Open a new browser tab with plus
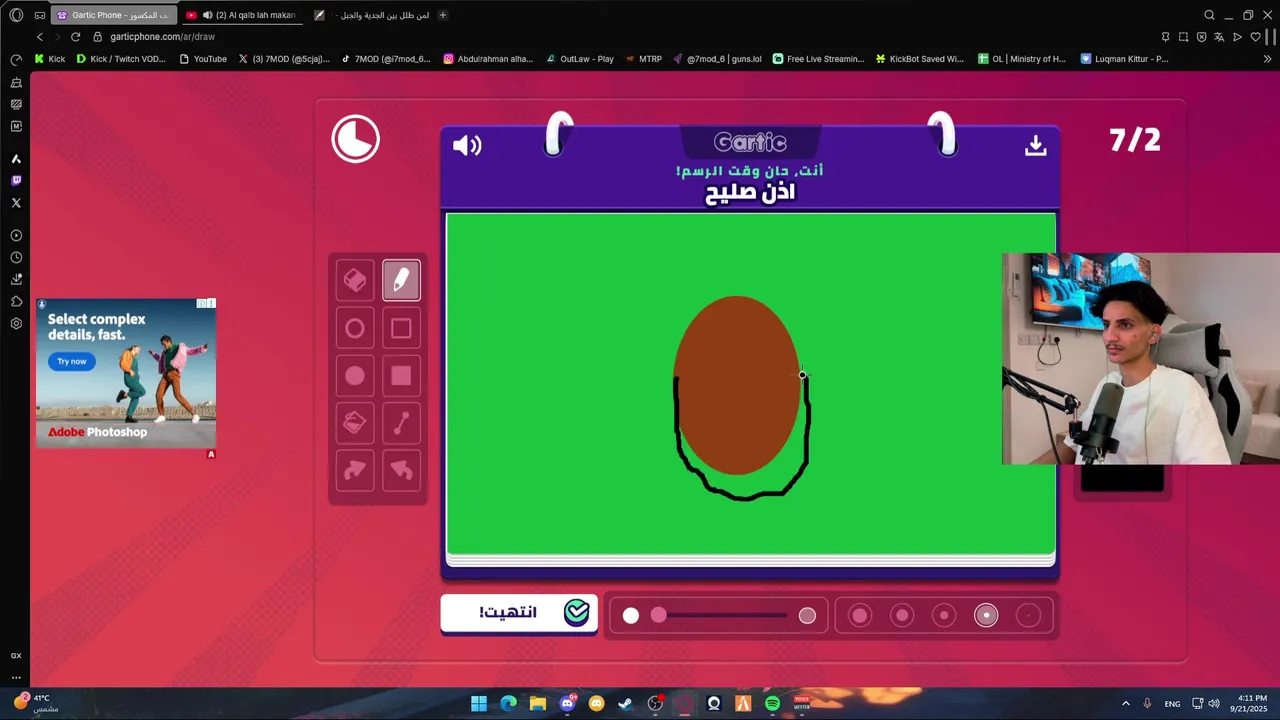Viewport: 1280px width, 720px height. pos(443,15)
